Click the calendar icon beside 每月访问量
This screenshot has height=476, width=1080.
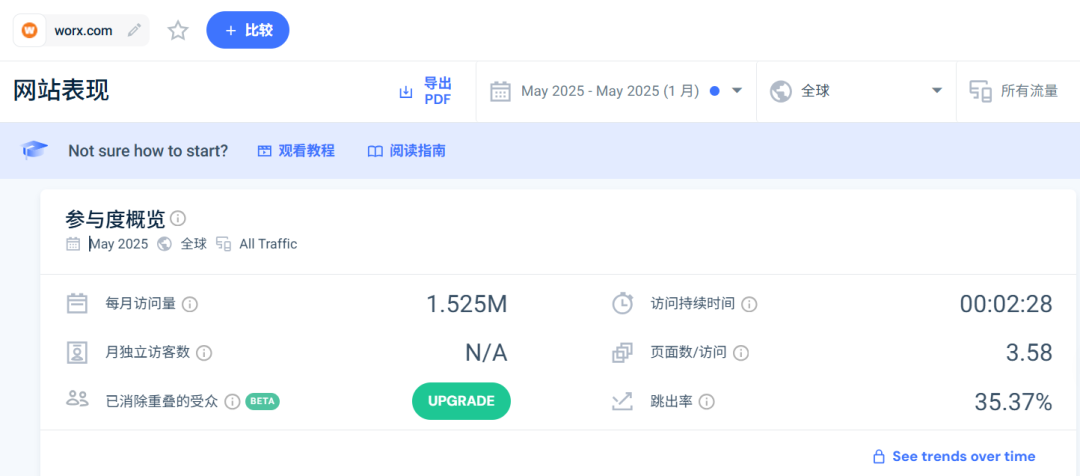[x=77, y=304]
